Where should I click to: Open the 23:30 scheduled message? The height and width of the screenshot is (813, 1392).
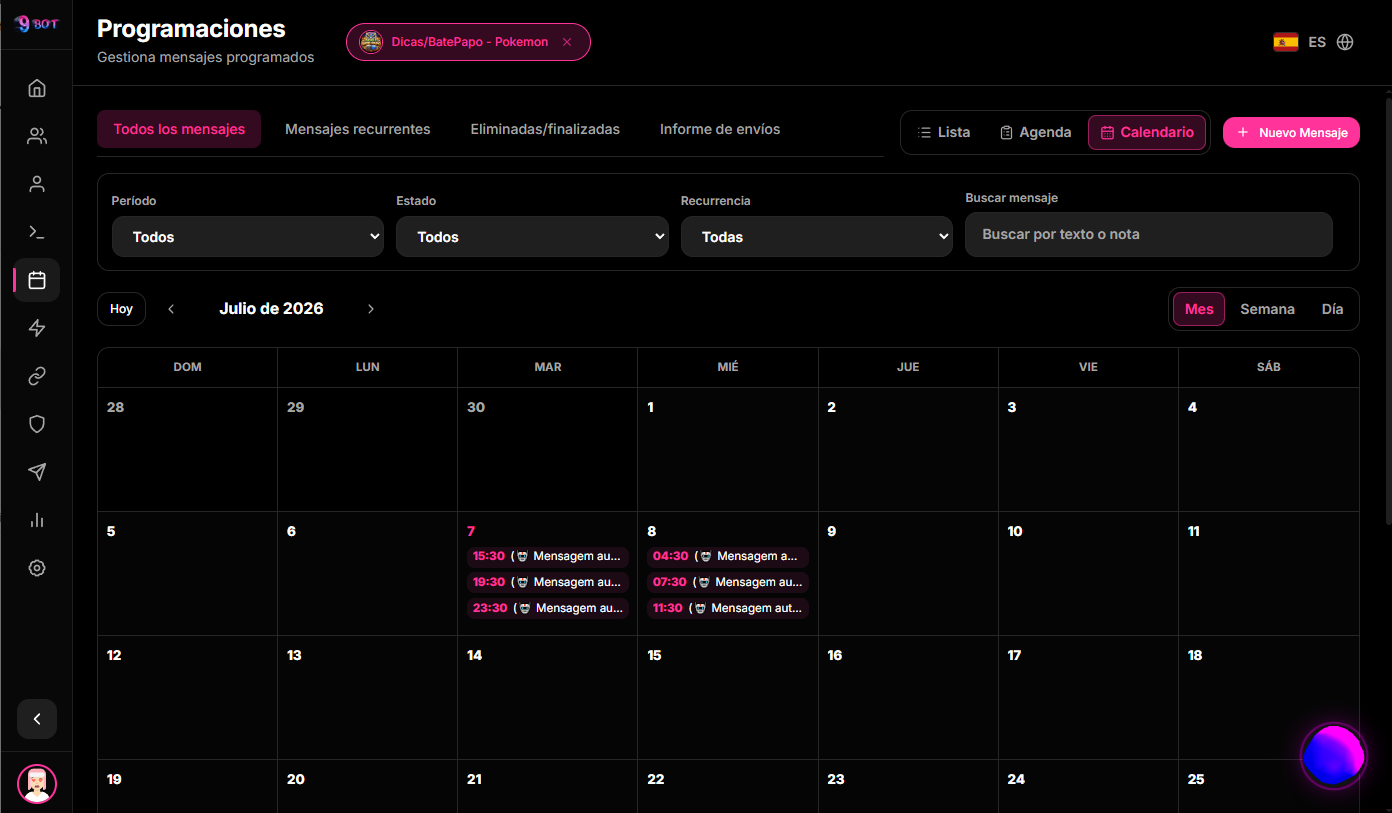pyautogui.click(x=547, y=608)
